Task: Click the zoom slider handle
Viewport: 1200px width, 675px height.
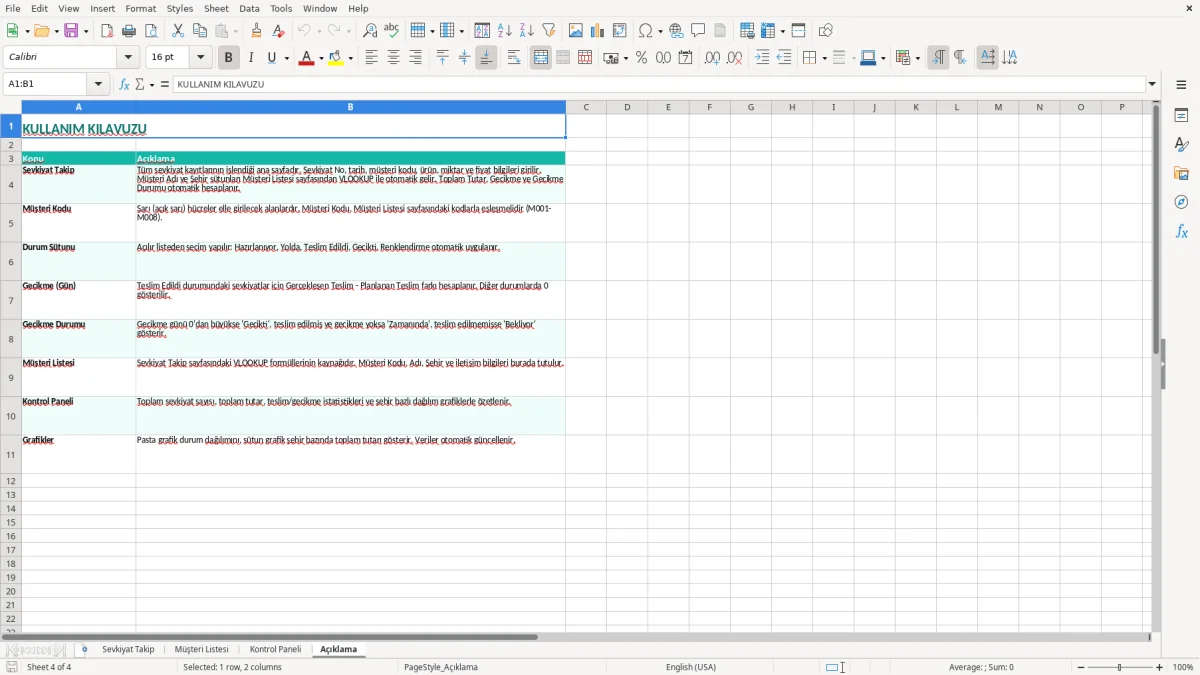Action: pyautogui.click(x=1120, y=667)
